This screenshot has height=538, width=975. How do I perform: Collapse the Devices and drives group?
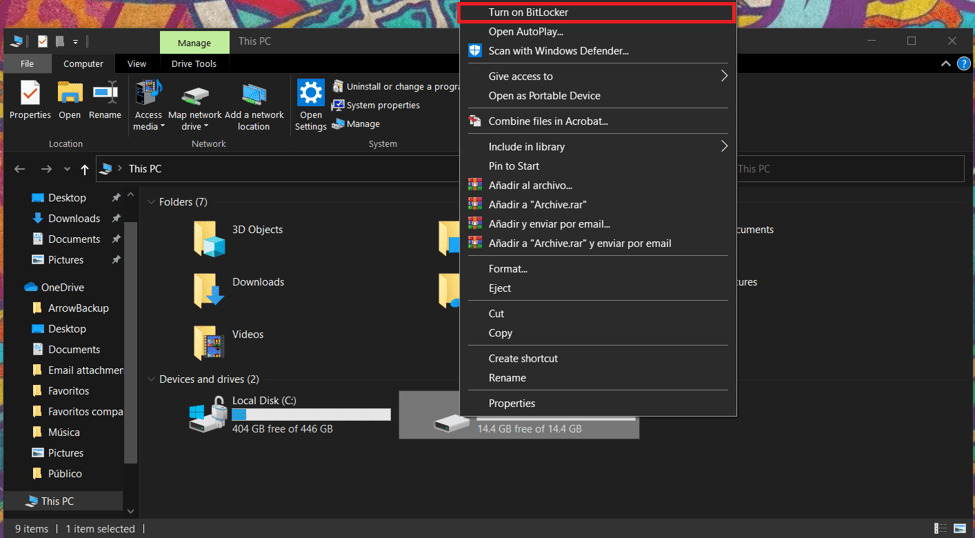152,379
